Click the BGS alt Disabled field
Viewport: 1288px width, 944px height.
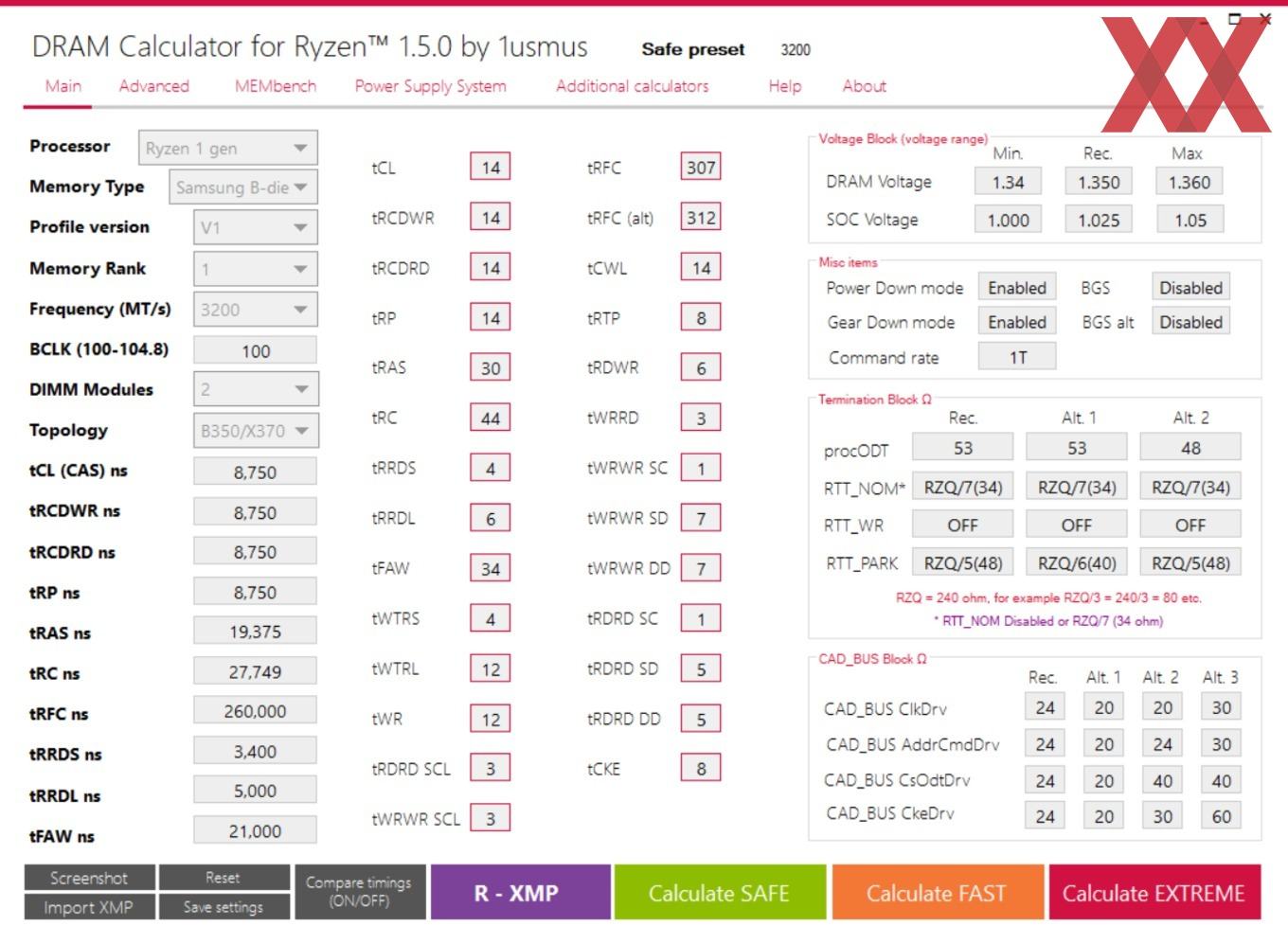(x=1190, y=322)
